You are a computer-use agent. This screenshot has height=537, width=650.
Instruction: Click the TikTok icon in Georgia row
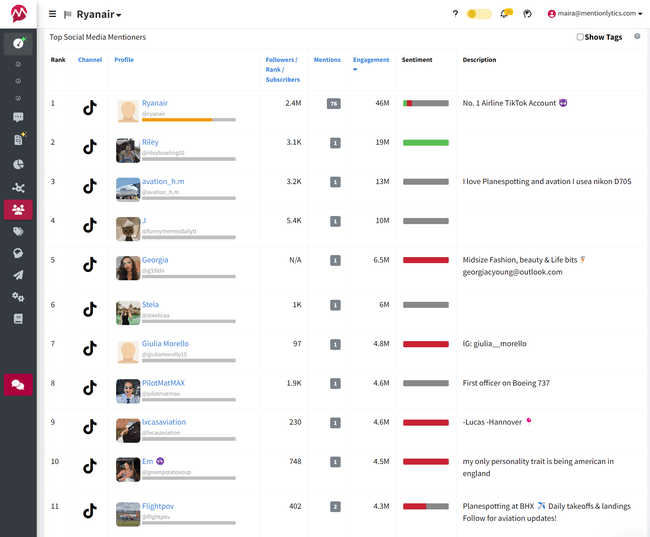tap(90, 265)
